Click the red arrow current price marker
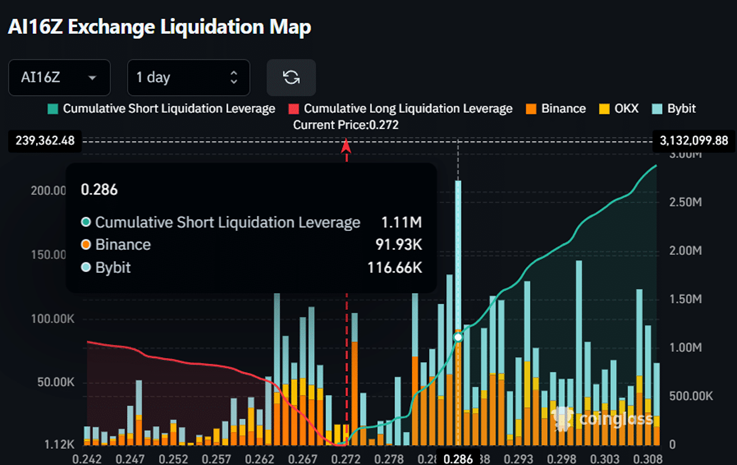The image size is (737, 465). coord(346,148)
